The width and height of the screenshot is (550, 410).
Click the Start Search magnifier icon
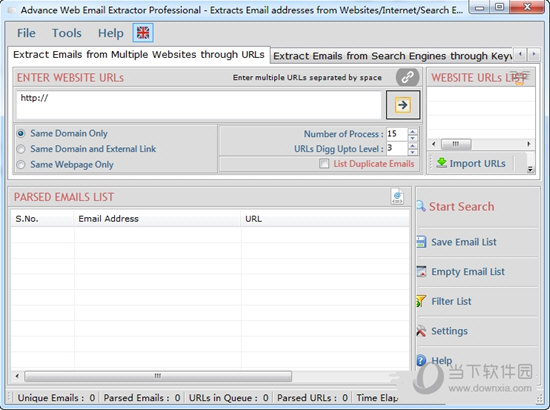tap(421, 206)
